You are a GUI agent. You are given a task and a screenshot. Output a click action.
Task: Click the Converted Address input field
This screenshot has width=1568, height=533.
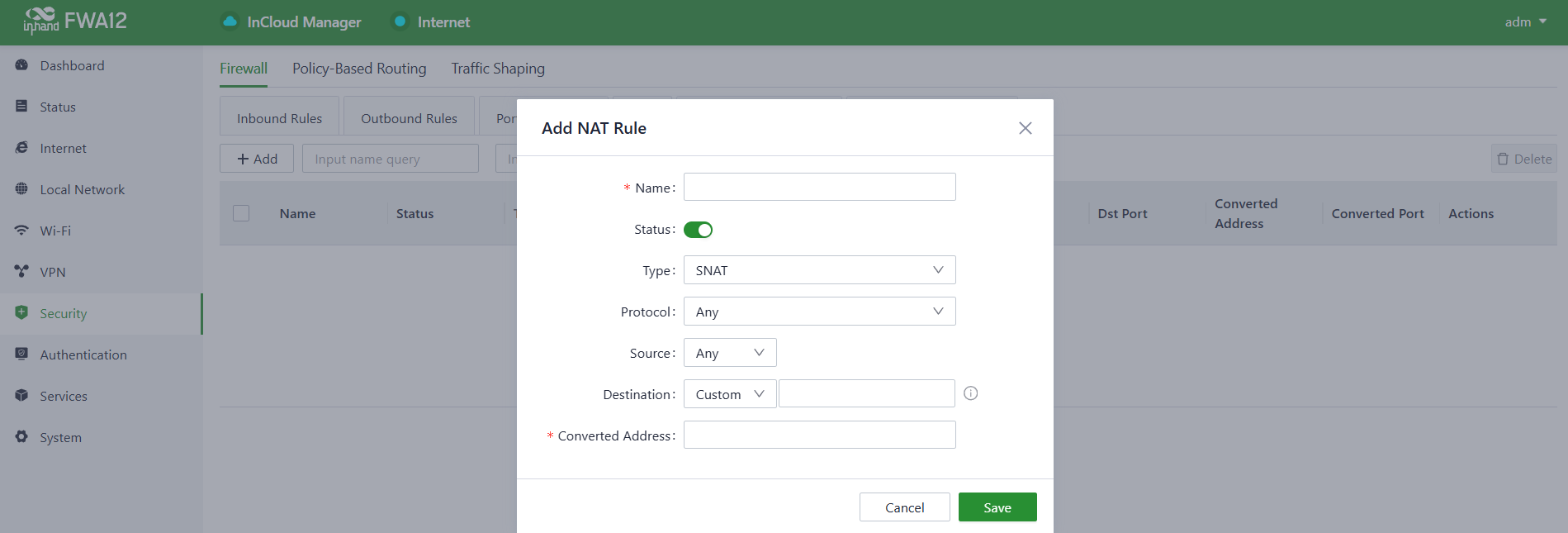coord(819,435)
